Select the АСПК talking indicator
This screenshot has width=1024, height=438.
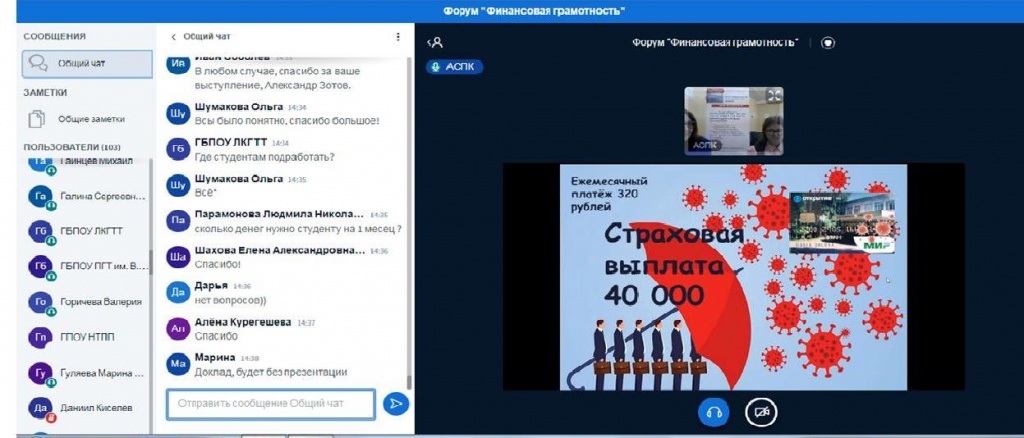pos(455,67)
